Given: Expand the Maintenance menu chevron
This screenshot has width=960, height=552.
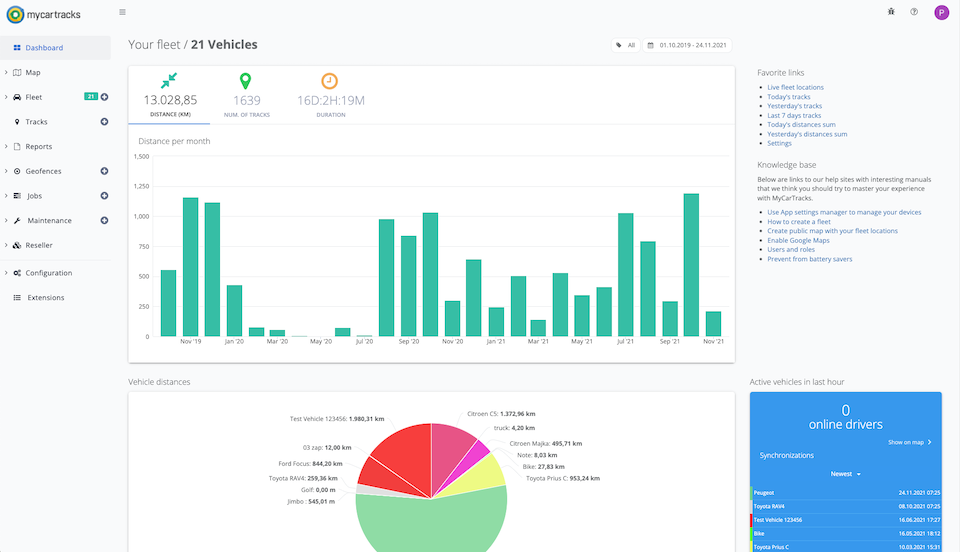Looking at the screenshot, I should pyautogui.click(x=6, y=220).
